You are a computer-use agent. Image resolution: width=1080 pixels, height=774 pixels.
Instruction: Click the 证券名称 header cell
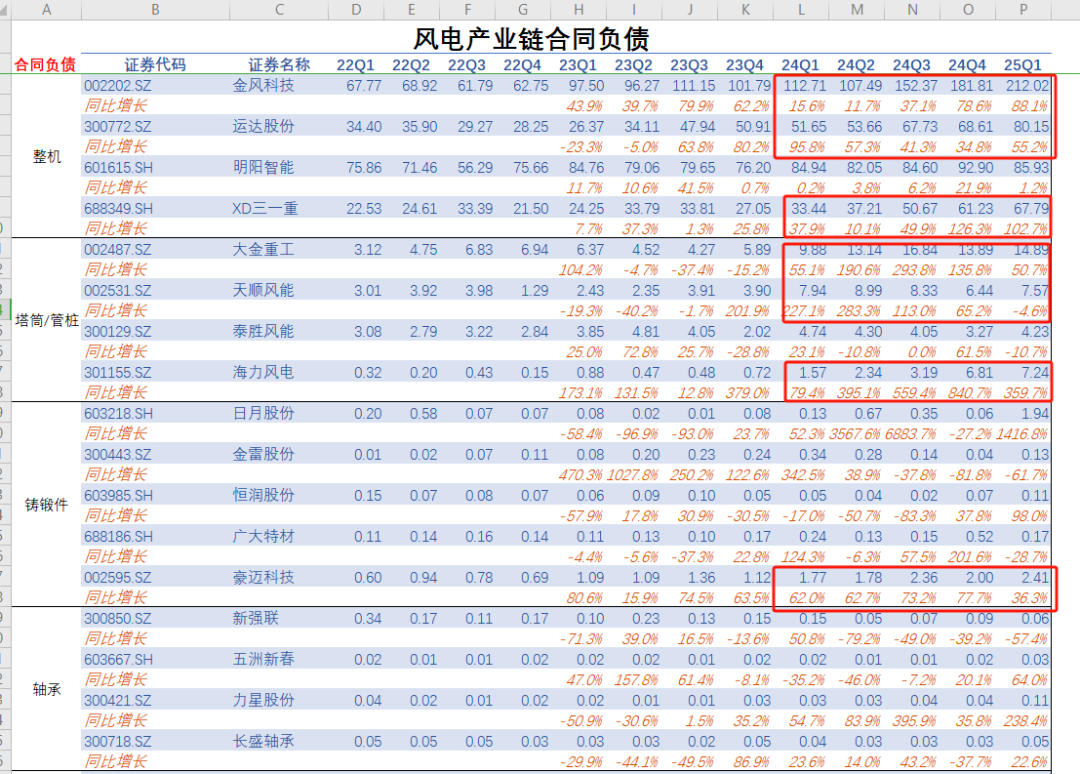click(279, 65)
